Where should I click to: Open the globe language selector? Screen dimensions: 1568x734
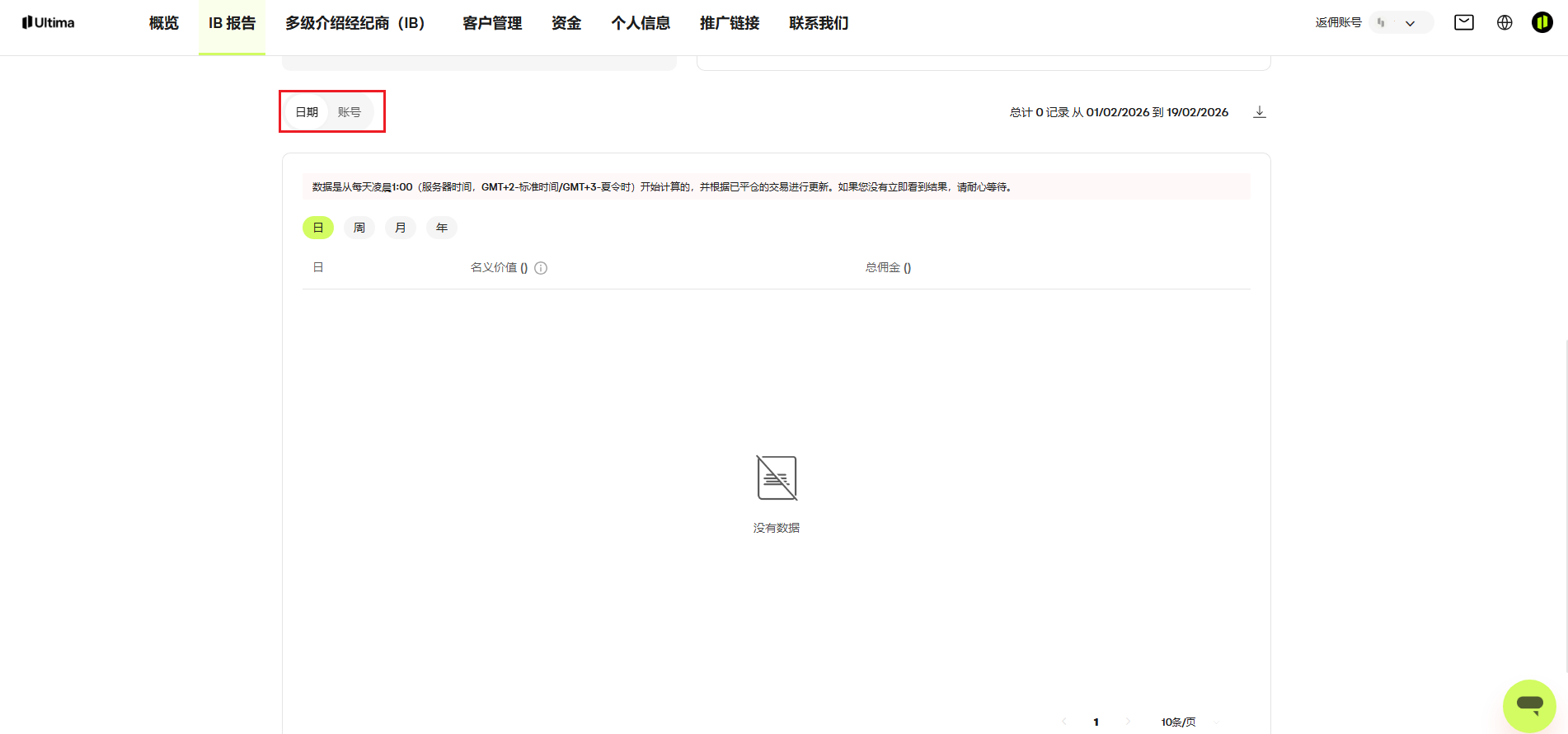1505,22
